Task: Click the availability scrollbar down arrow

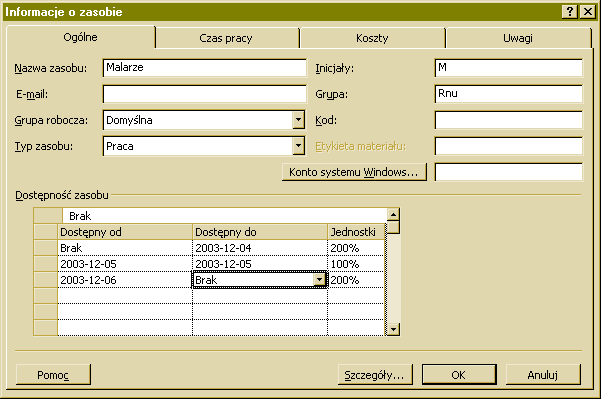Action: [393, 329]
